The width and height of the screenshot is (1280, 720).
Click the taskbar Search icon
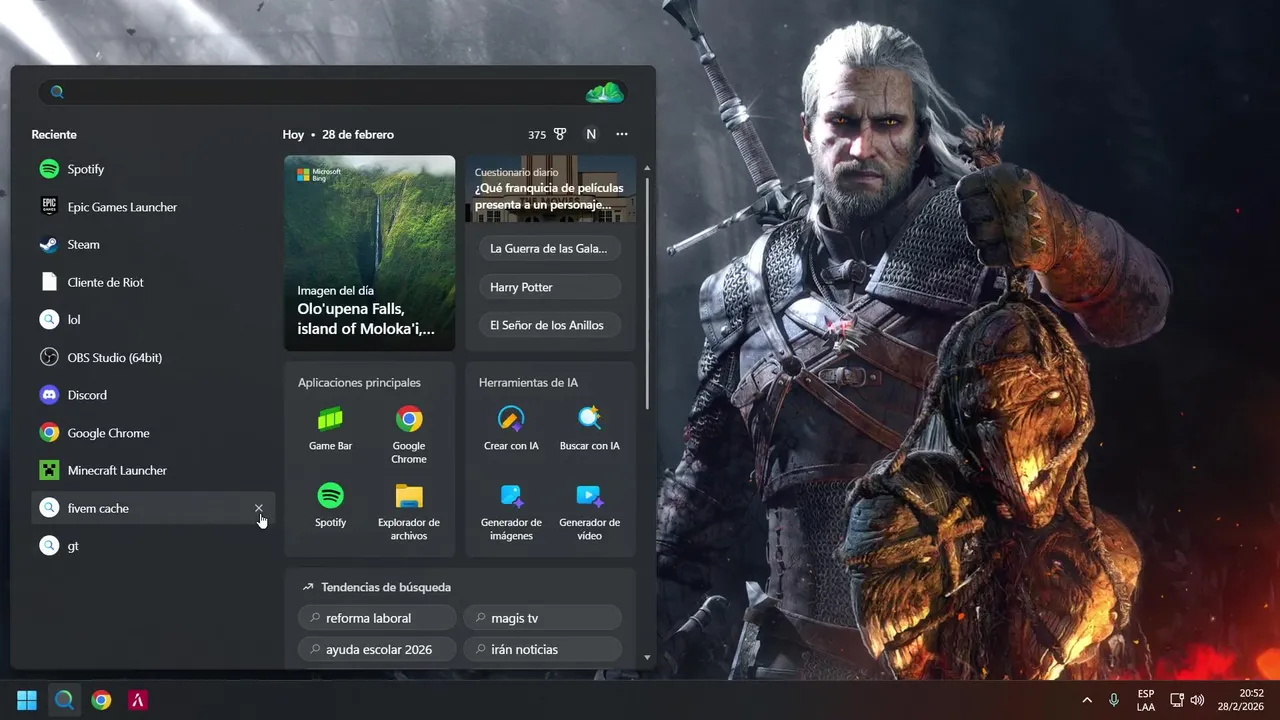[64, 700]
